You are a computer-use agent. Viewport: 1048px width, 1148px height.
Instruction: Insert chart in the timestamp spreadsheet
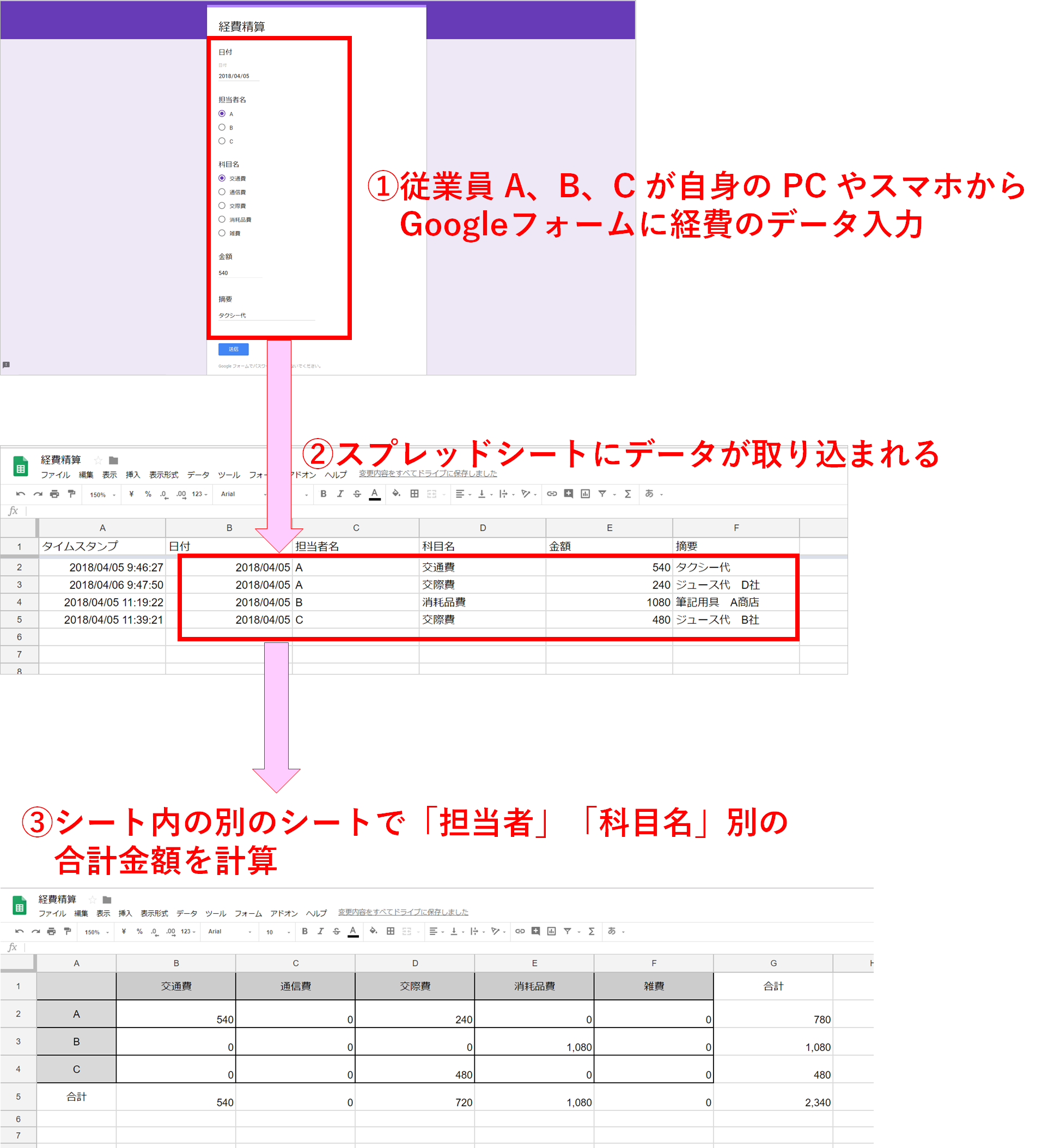[585, 494]
